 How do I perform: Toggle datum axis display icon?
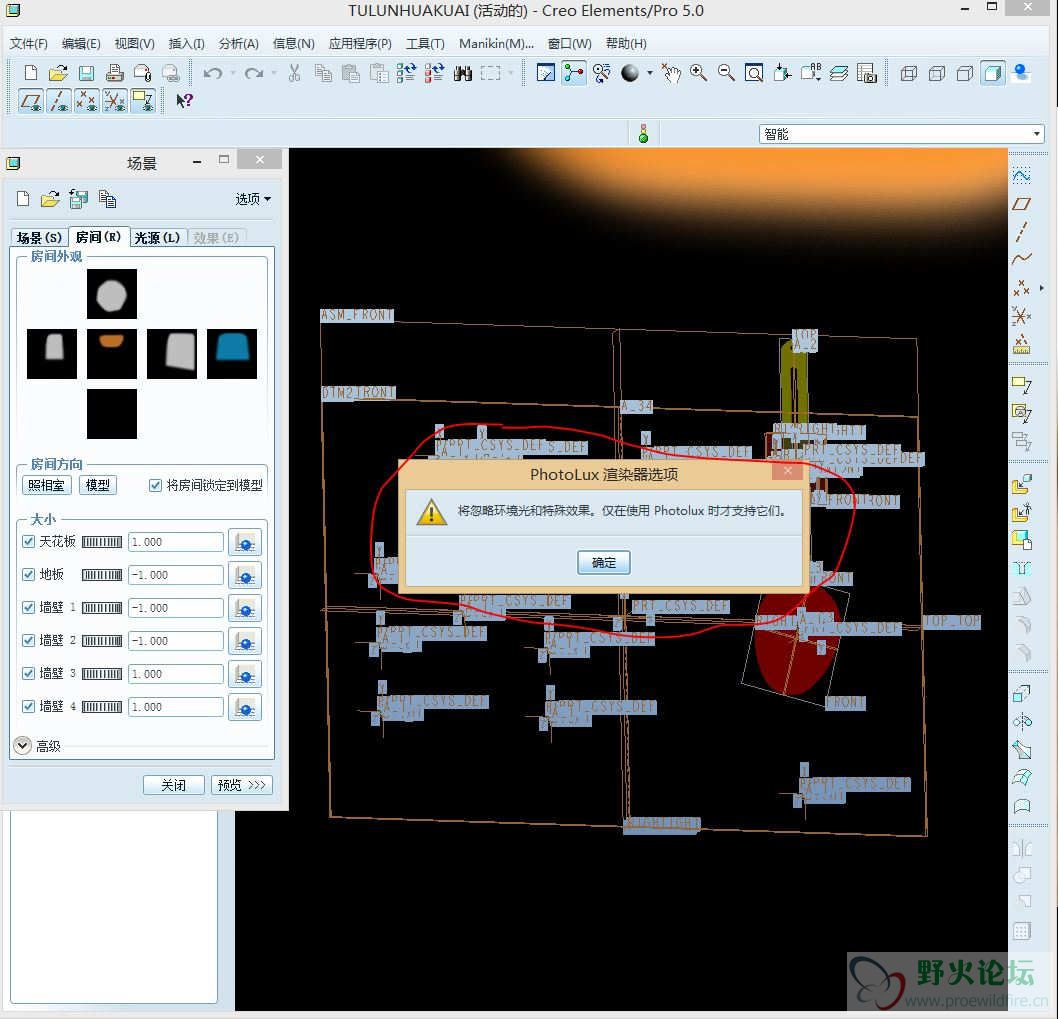[x=59, y=101]
